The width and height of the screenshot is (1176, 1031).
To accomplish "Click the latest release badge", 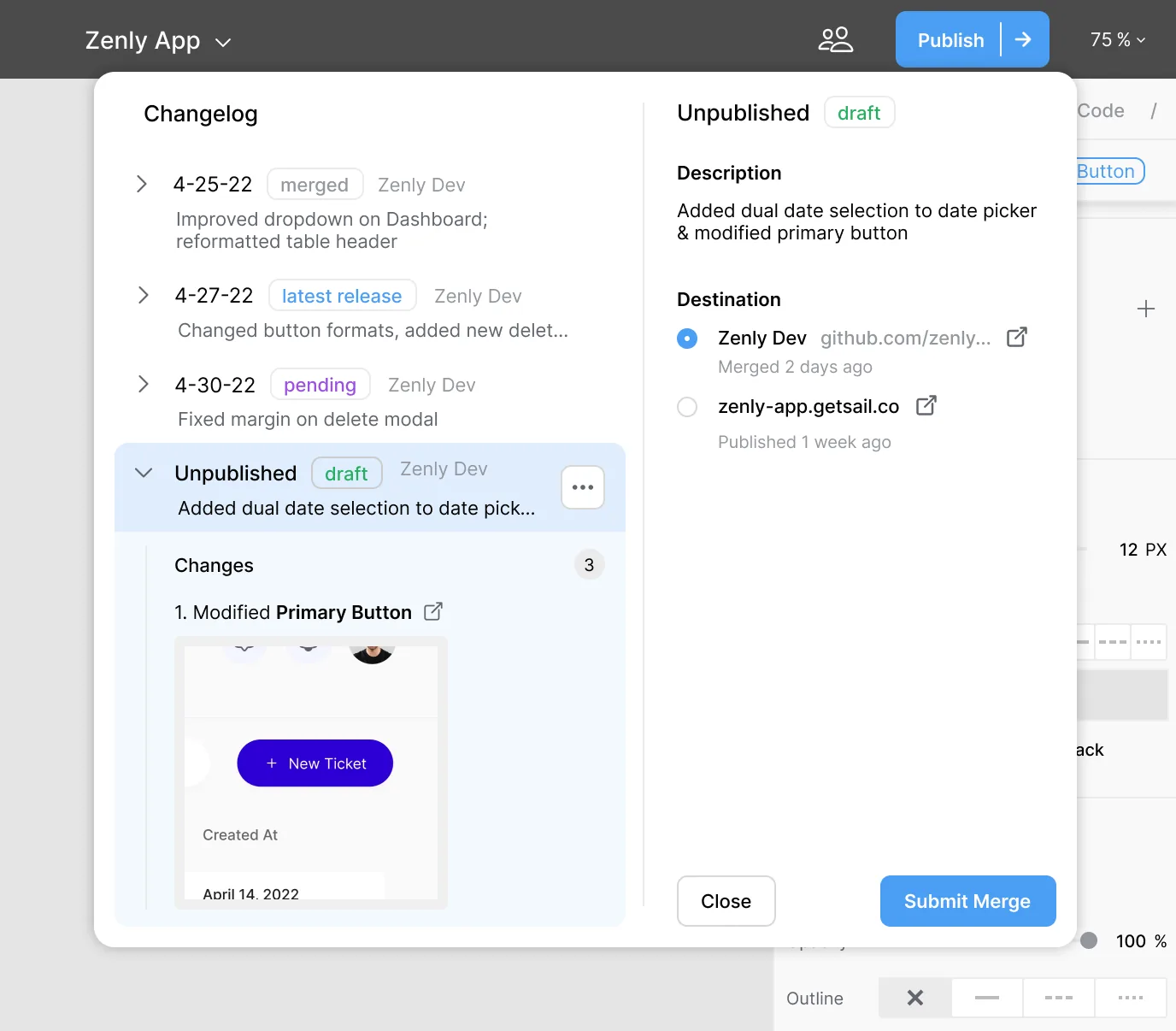I will tap(342, 295).
